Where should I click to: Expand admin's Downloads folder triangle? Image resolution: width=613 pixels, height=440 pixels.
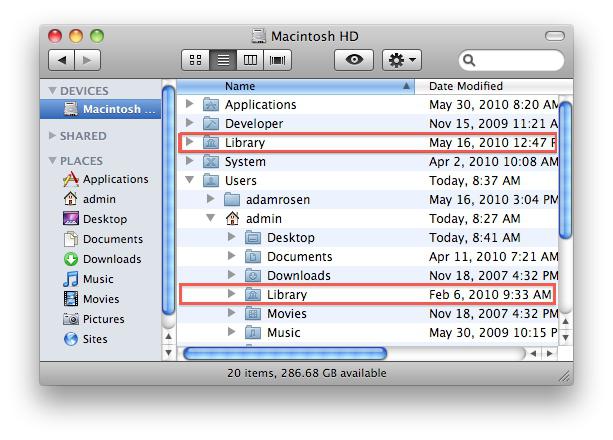(x=232, y=275)
